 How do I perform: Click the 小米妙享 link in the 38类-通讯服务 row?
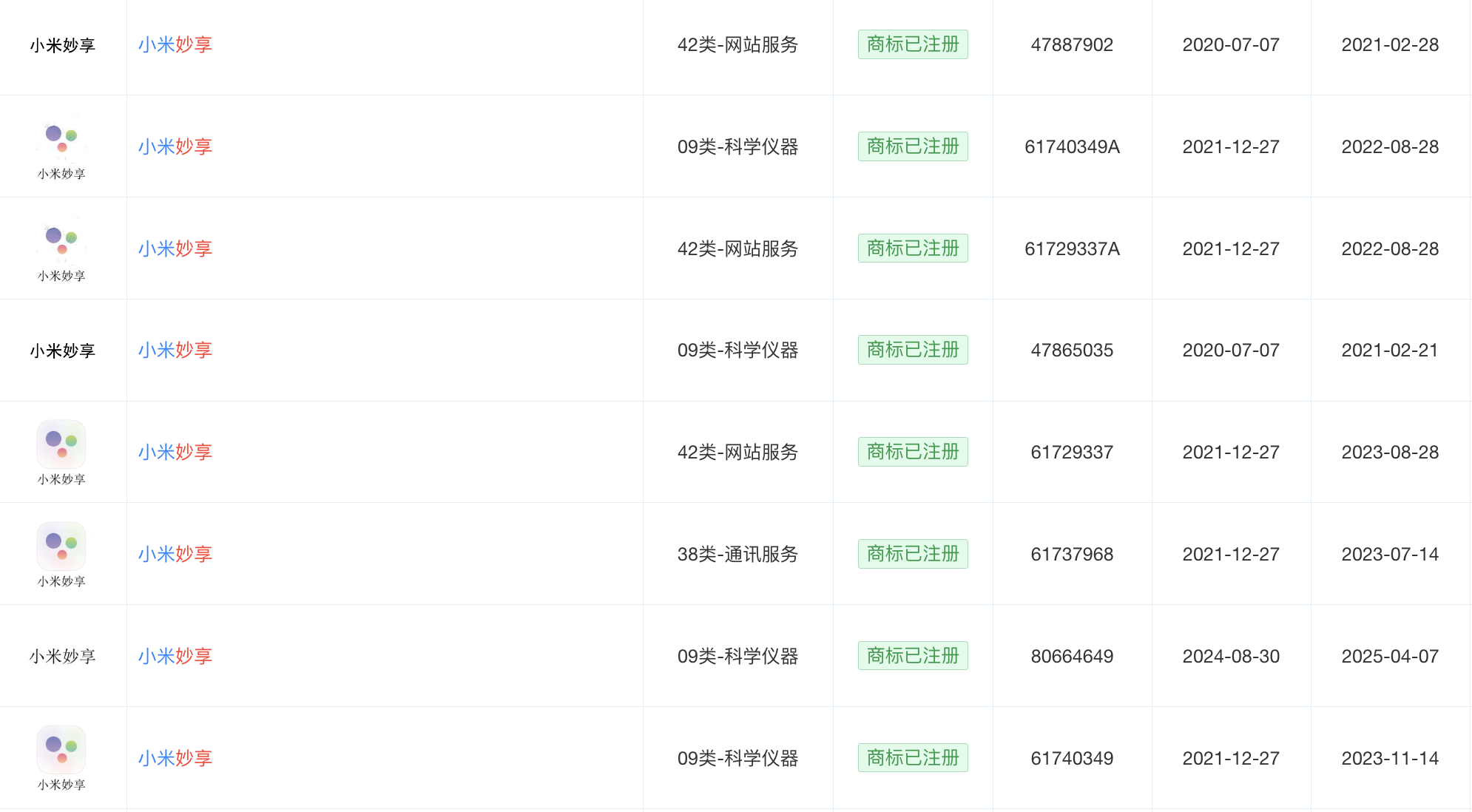click(x=175, y=554)
